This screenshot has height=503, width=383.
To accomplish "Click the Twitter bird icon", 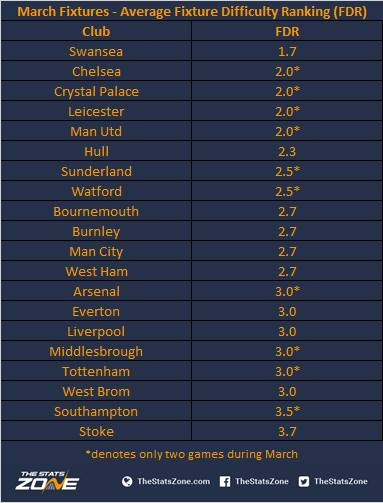I will [304, 482].
